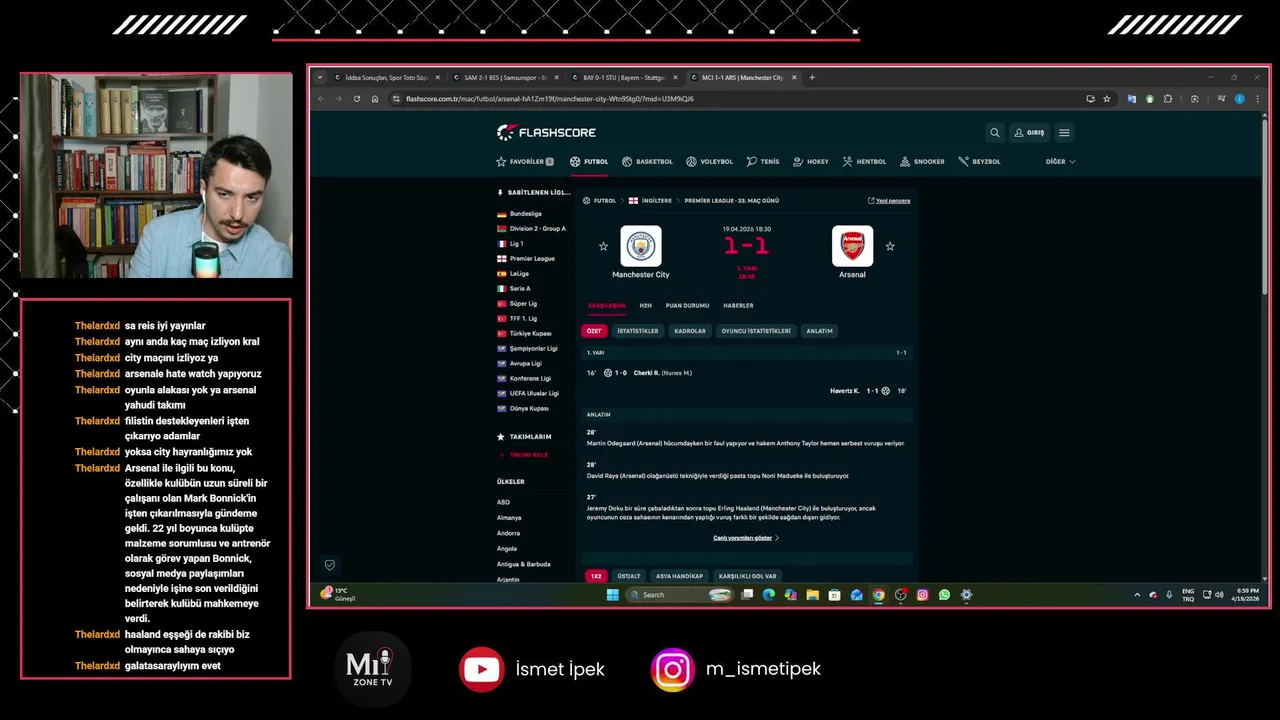Image resolution: width=1280 pixels, height=720 pixels.
Task: Open the Kadrolar sub-tab
Action: [690, 331]
